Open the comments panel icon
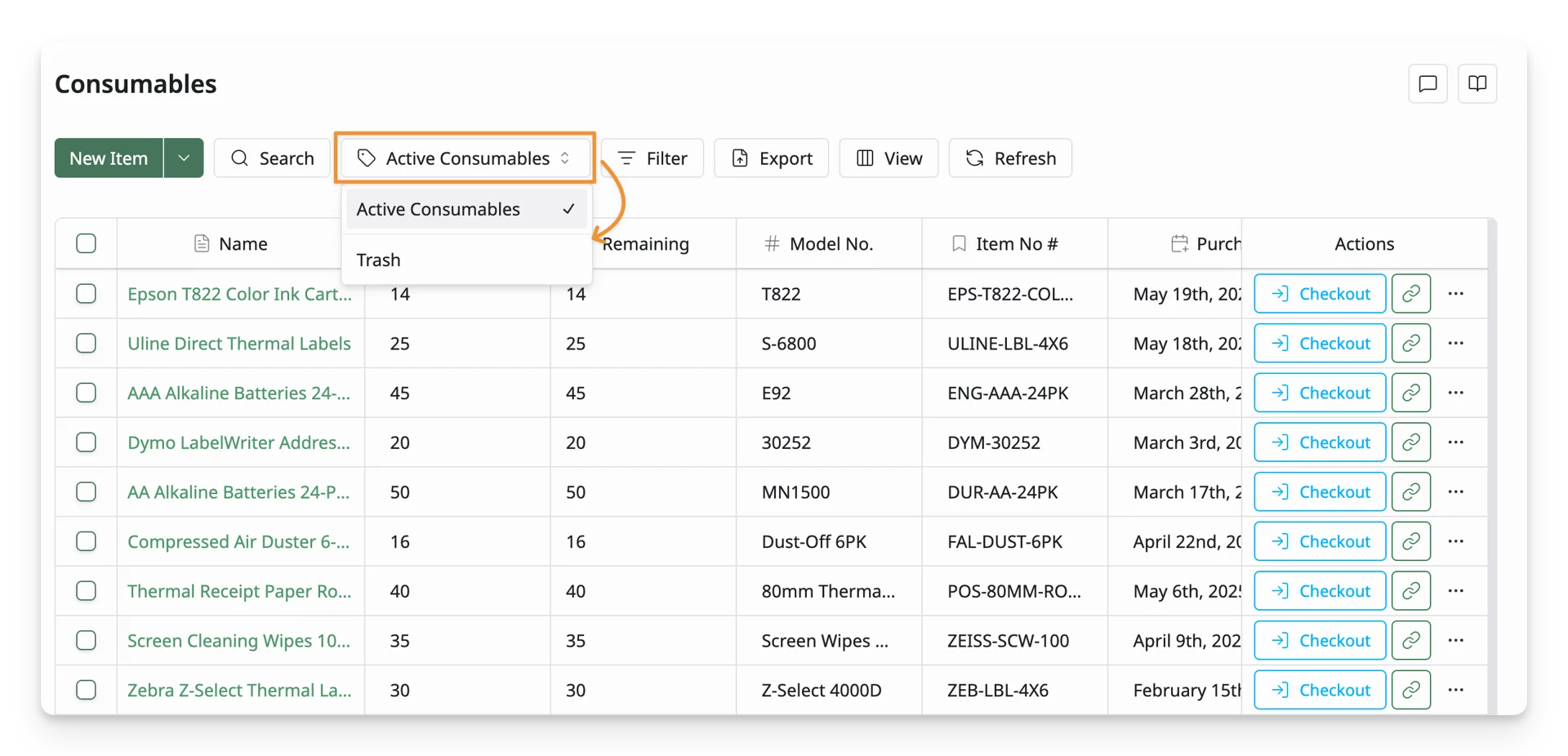Screen dimensions: 1568x756 click(1428, 83)
